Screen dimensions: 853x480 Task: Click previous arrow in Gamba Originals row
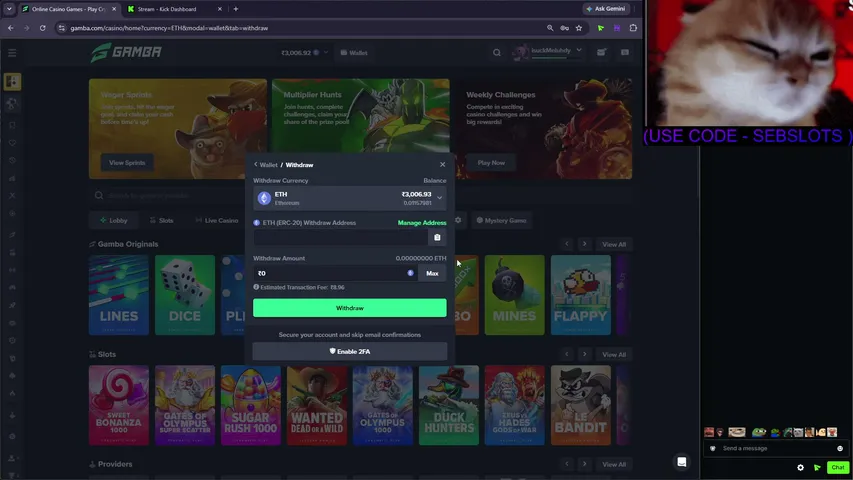click(x=567, y=244)
